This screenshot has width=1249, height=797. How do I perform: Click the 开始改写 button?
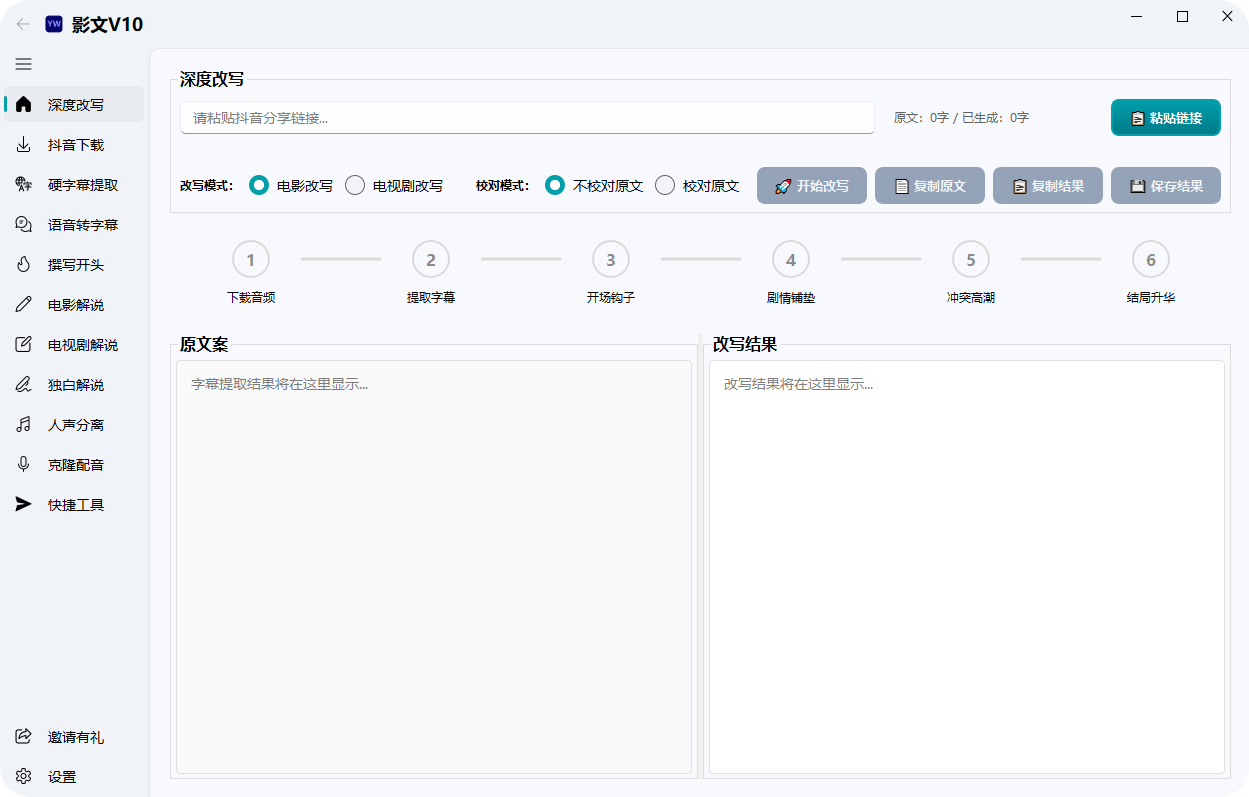[x=811, y=186]
